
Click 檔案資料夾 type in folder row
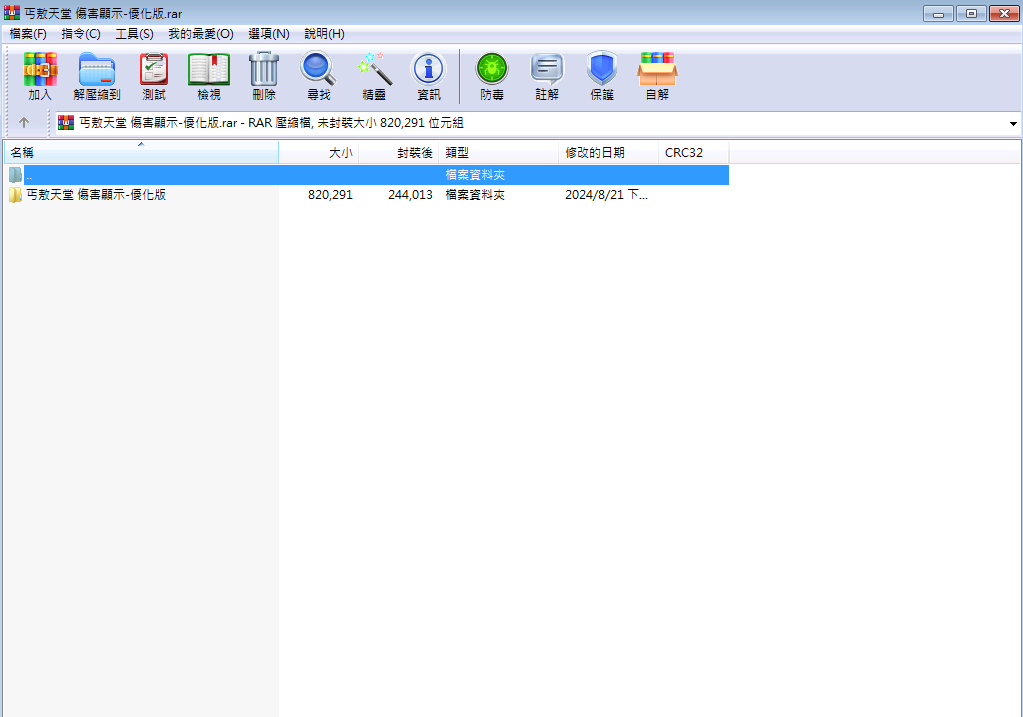click(475, 194)
